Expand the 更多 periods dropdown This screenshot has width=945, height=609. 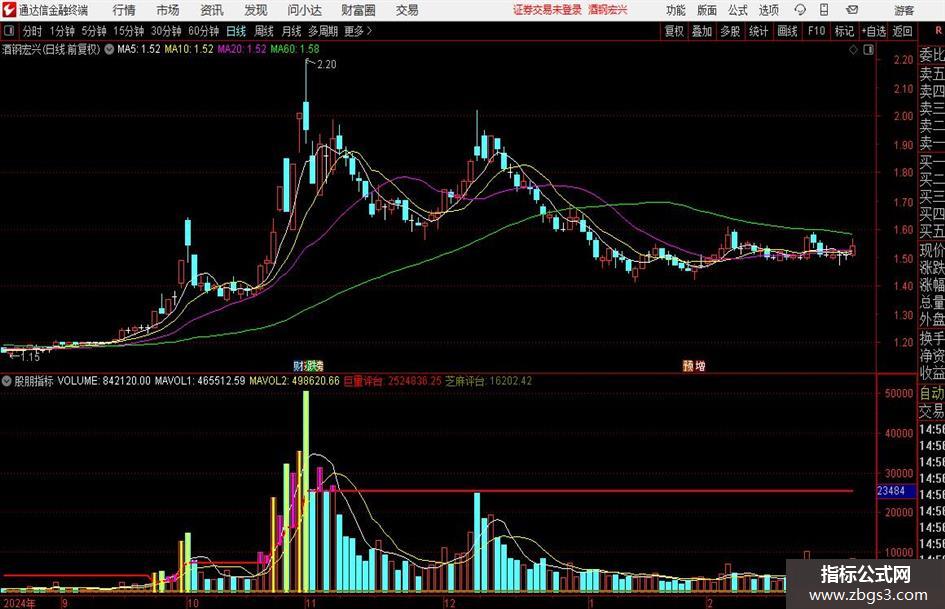click(358, 31)
